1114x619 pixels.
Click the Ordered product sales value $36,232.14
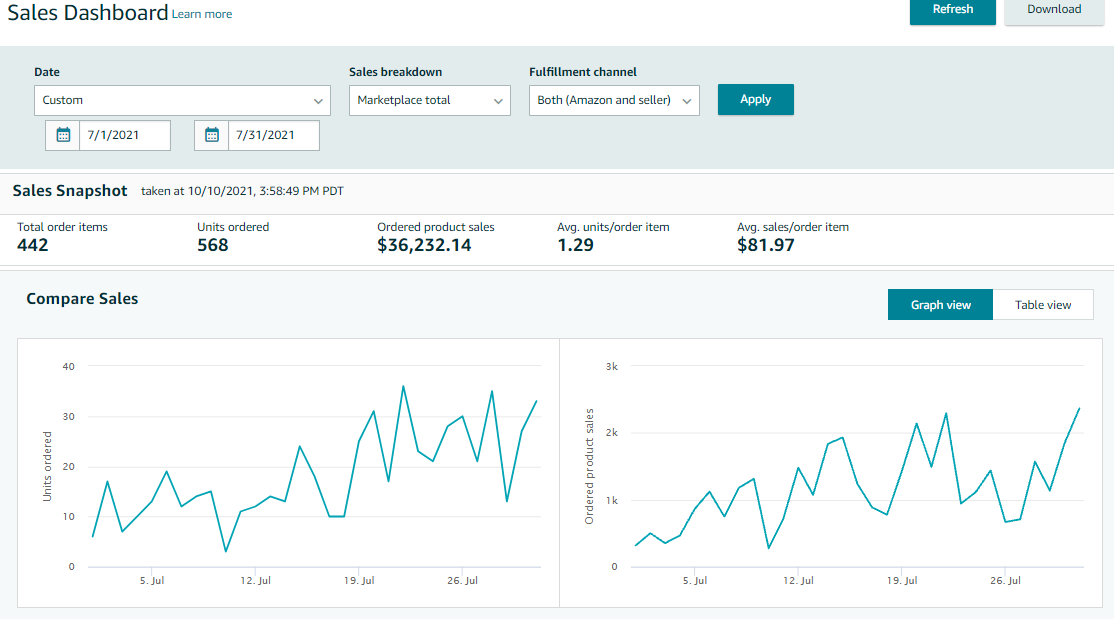tap(424, 245)
